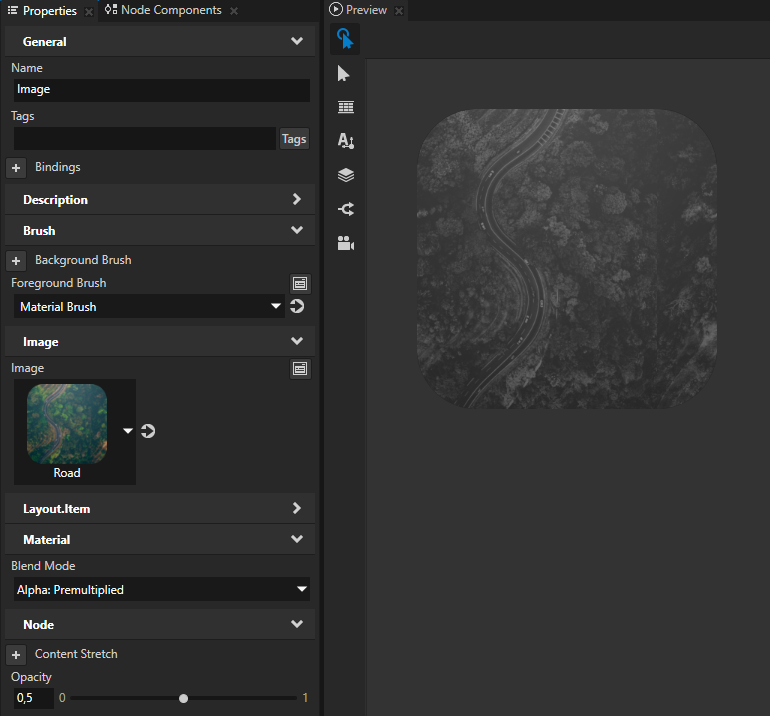This screenshot has height=716, width=770.
Task: Click the stacked layers icon in Preview
Action: pos(346,175)
